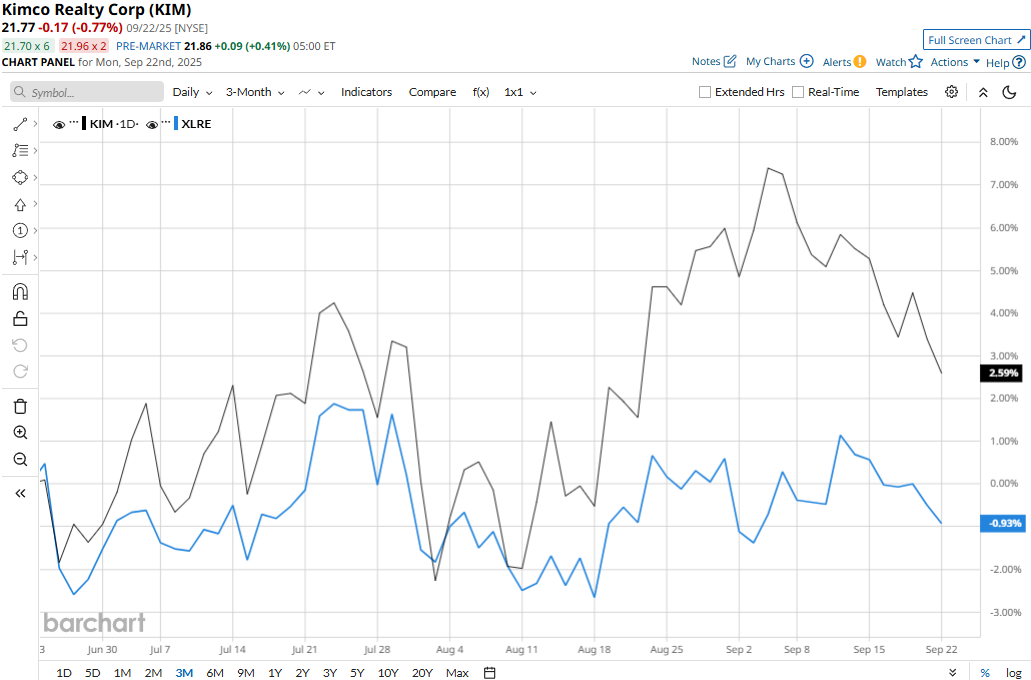Enable Real-Time checkbox
Viewport: 1031px width, 680px height.
point(798,92)
